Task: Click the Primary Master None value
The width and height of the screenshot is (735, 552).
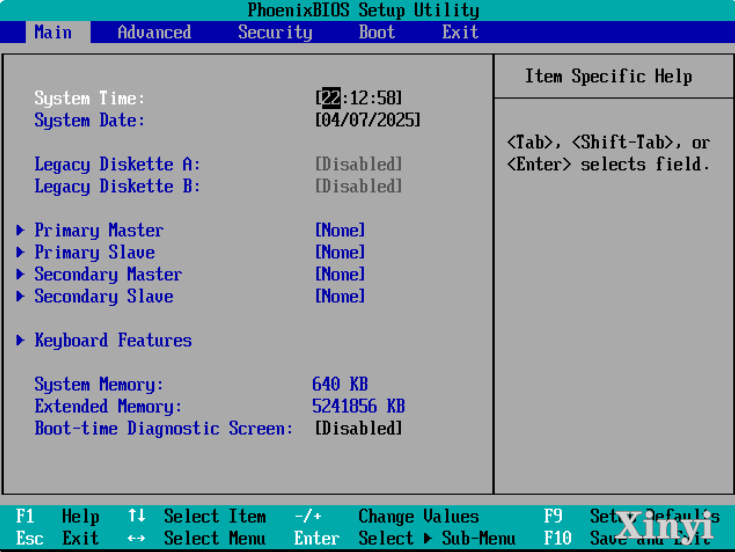Action: tap(340, 230)
